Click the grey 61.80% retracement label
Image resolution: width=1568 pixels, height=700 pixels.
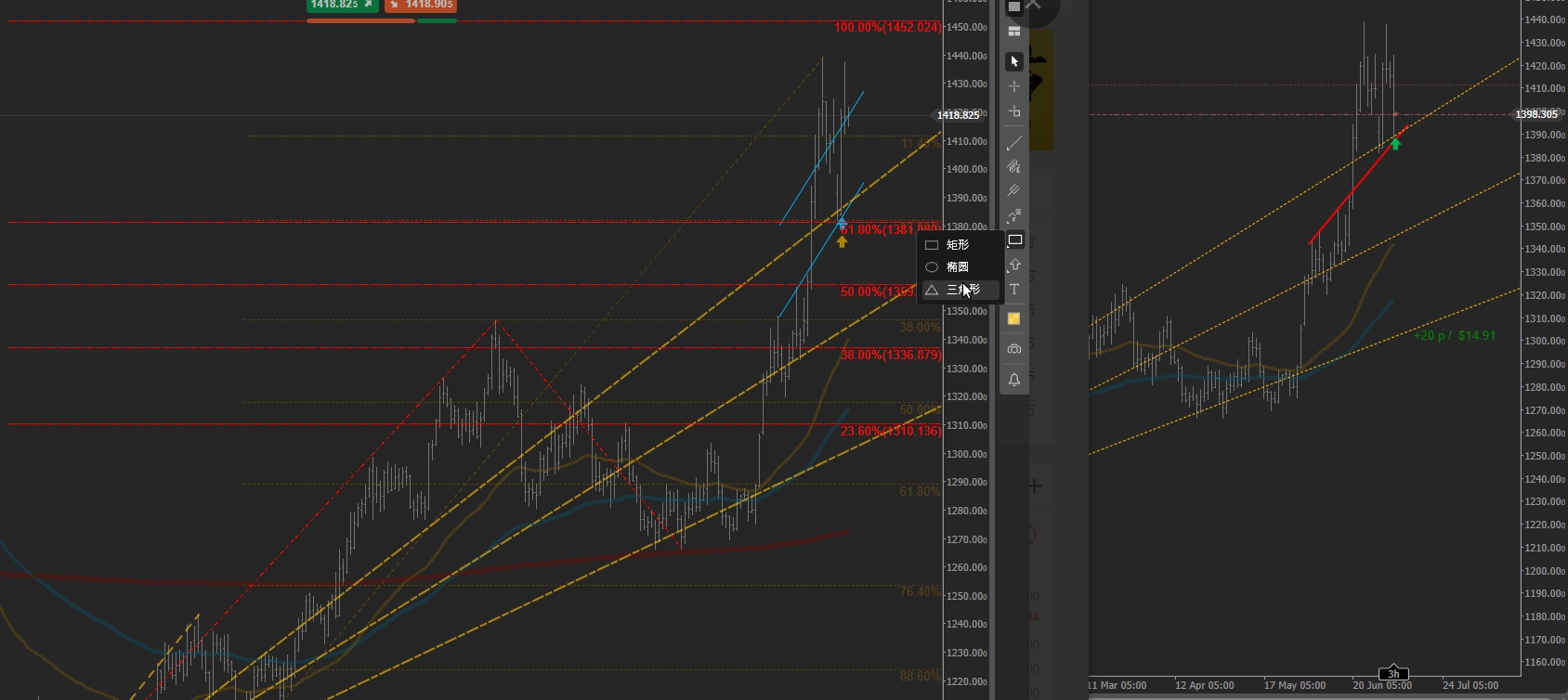tap(920, 491)
